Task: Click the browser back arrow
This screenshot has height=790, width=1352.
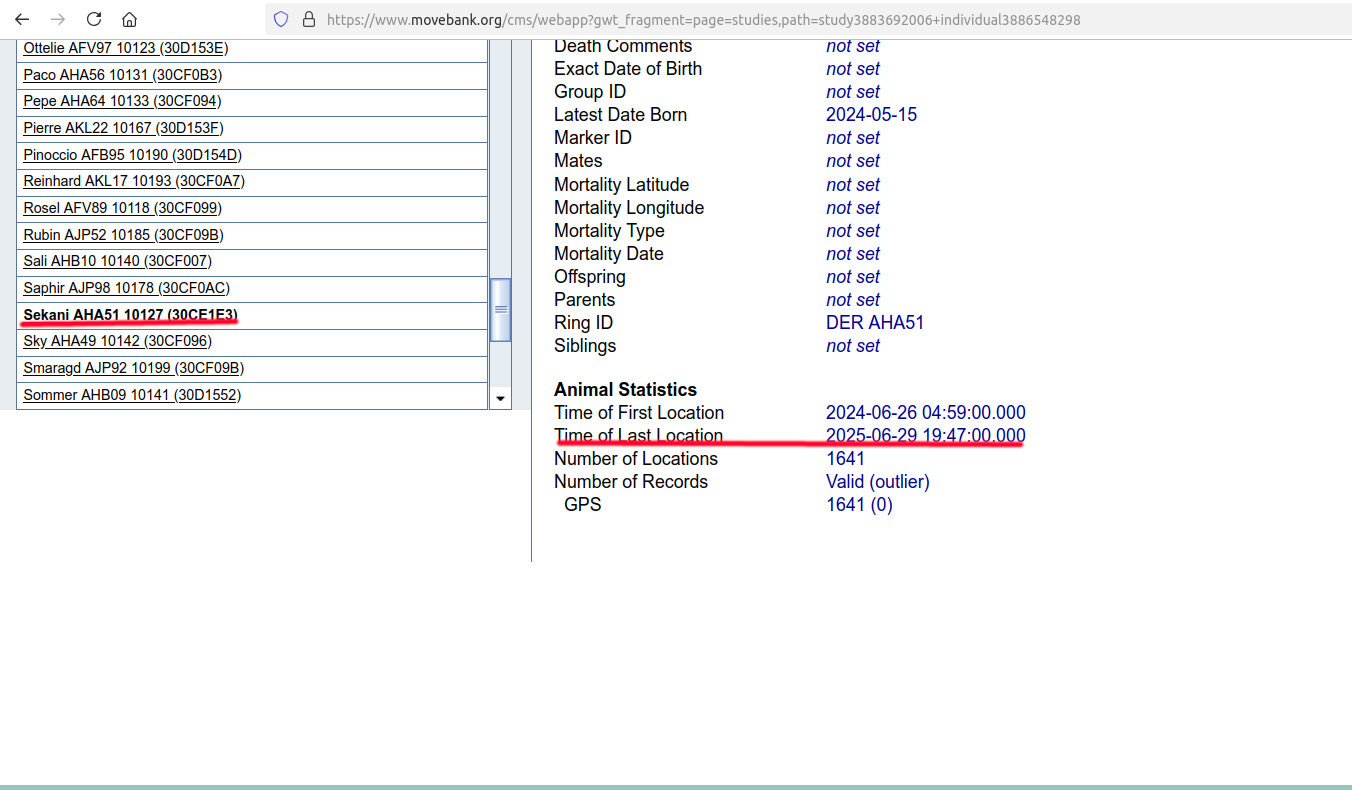Action: click(22, 19)
